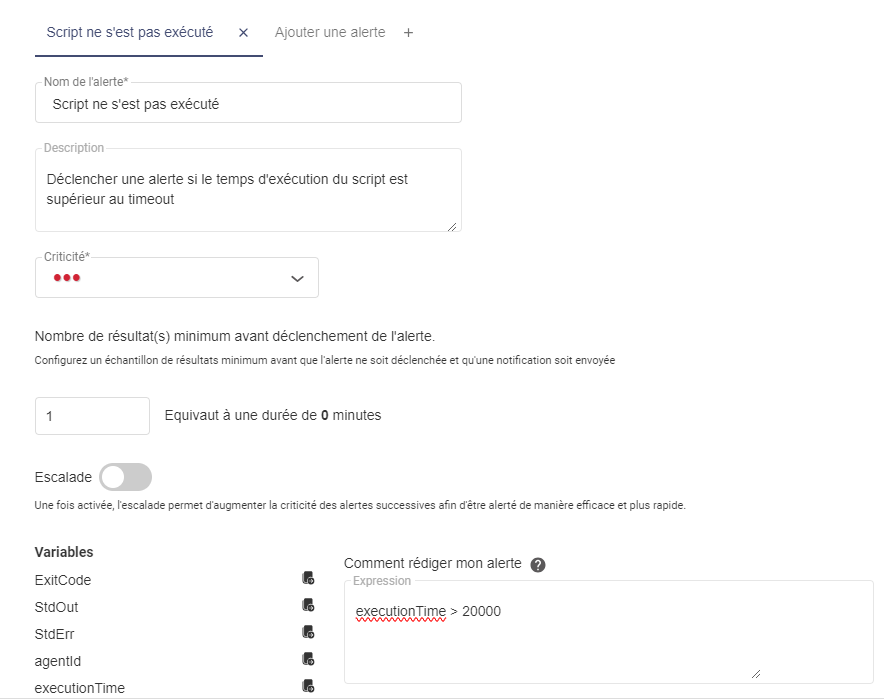
Task: Open the 'Ajouter une alerte' tab
Action: pos(330,33)
